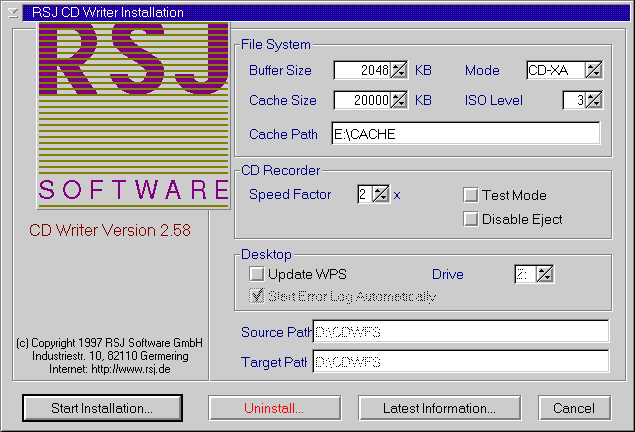This screenshot has width=635, height=432.
Task: Click the Start Installation button
Action: click(x=102, y=408)
